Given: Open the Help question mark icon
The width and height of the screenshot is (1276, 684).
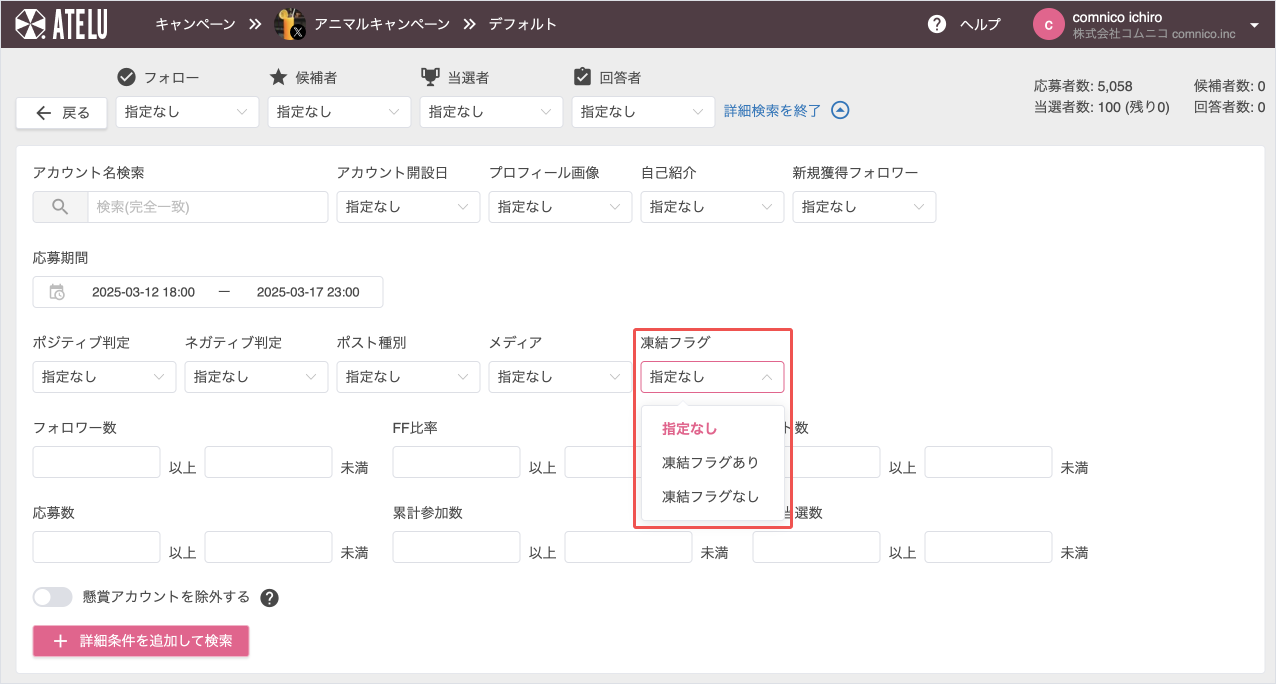Looking at the screenshot, I should [x=937, y=24].
